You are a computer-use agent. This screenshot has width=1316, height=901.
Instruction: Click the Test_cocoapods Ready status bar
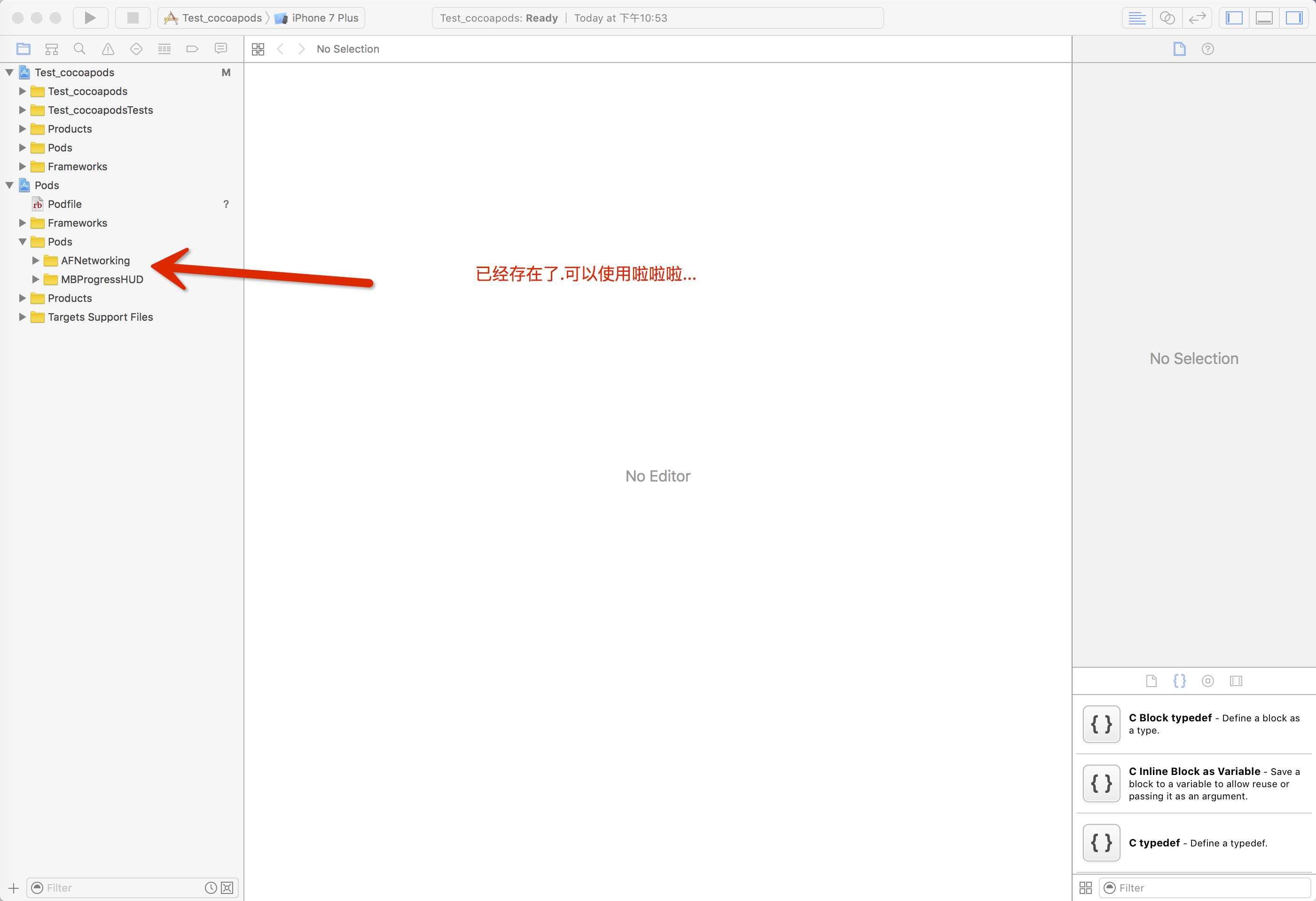[658, 17]
